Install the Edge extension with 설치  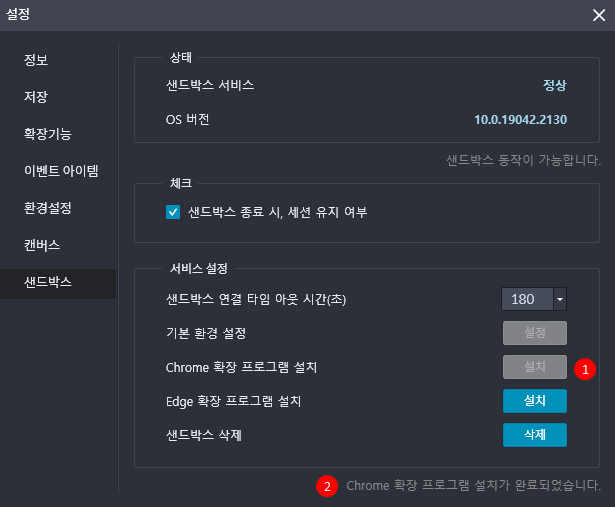[534, 401]
